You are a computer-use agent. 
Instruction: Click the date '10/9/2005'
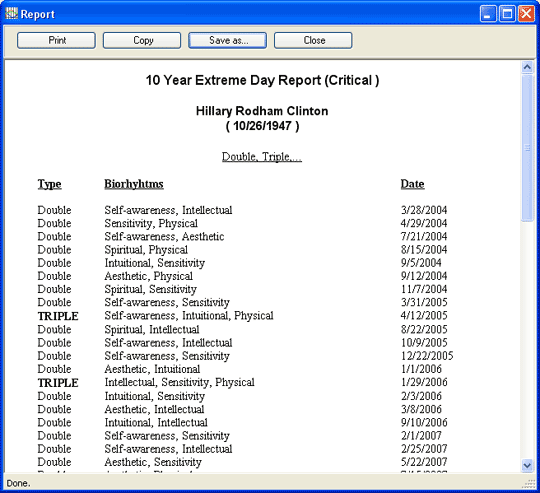[x=424, y=343]
